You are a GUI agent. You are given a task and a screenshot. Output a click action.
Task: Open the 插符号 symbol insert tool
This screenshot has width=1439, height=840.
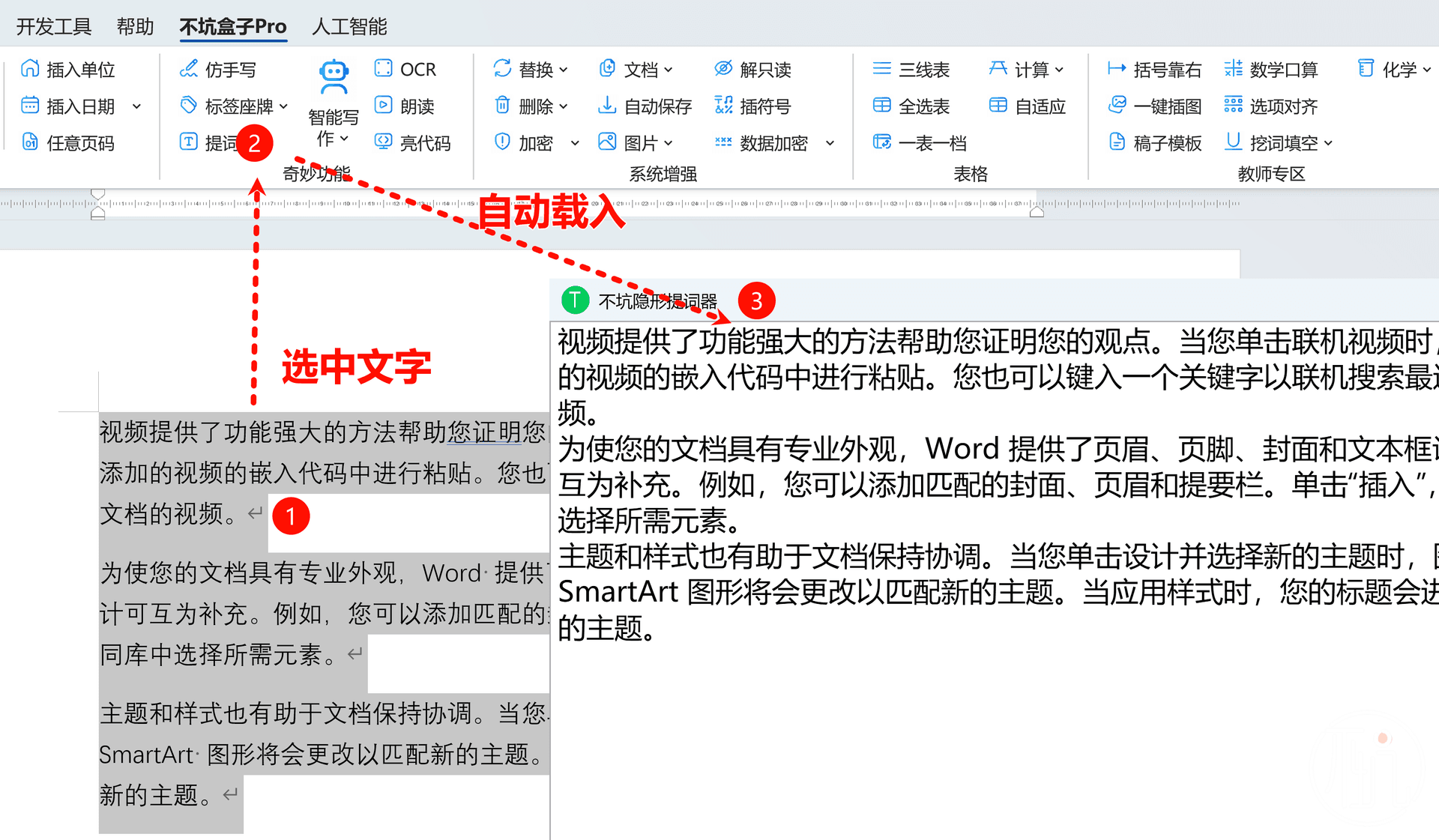(752, 106)
